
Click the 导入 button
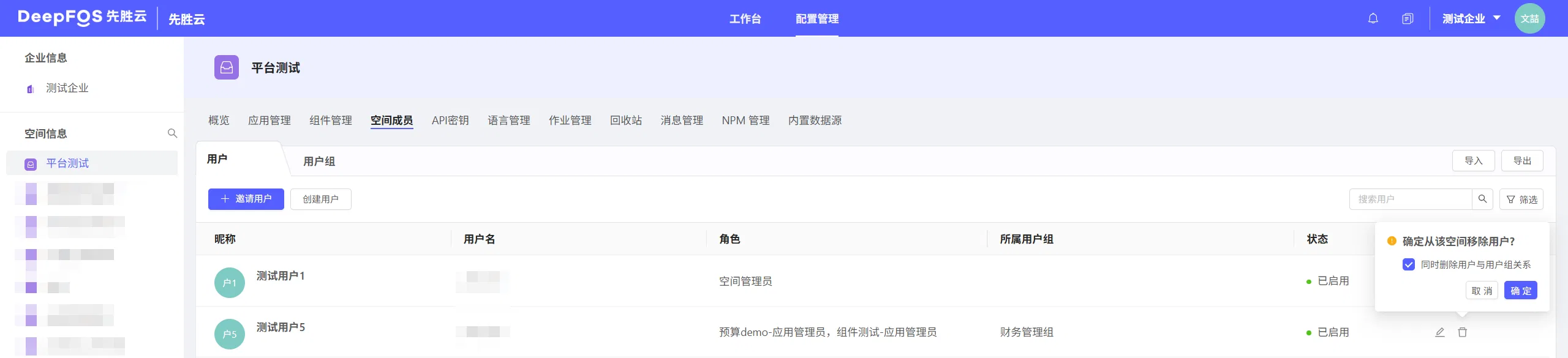tap(1473, 161)
